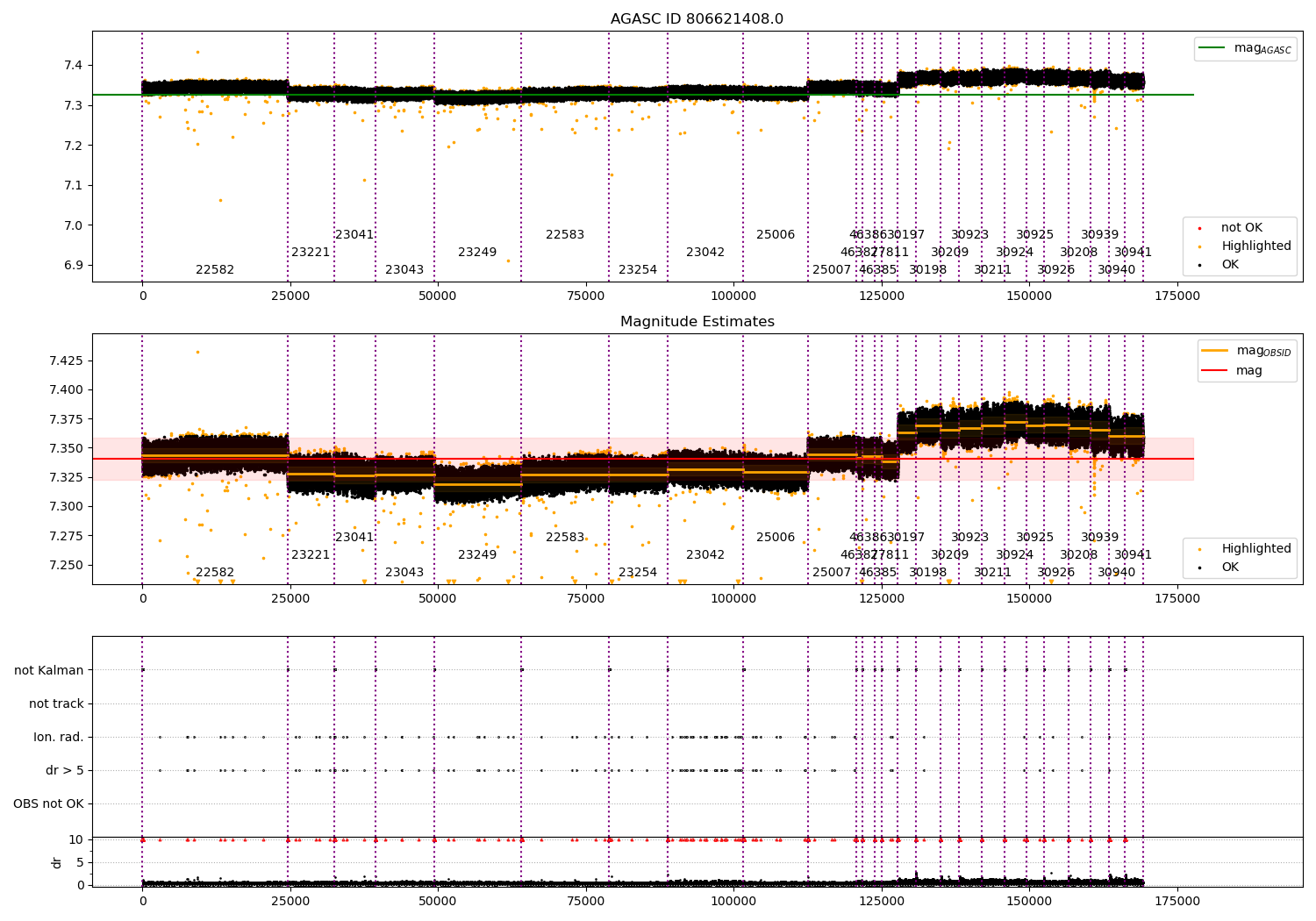Click OBSID label 23042 in the top panel

705,253
